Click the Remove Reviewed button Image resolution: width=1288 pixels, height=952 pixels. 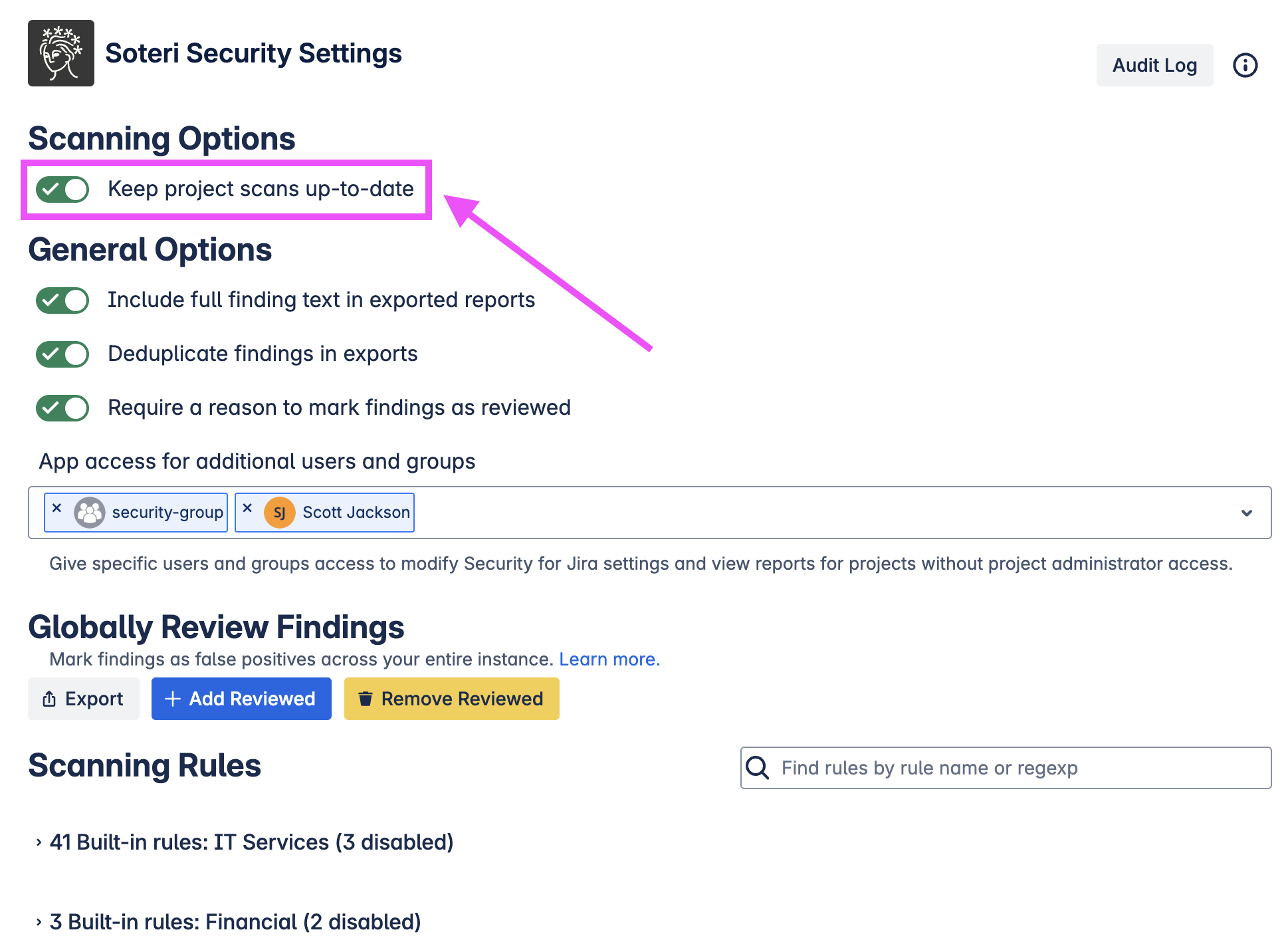click(451, 699)
